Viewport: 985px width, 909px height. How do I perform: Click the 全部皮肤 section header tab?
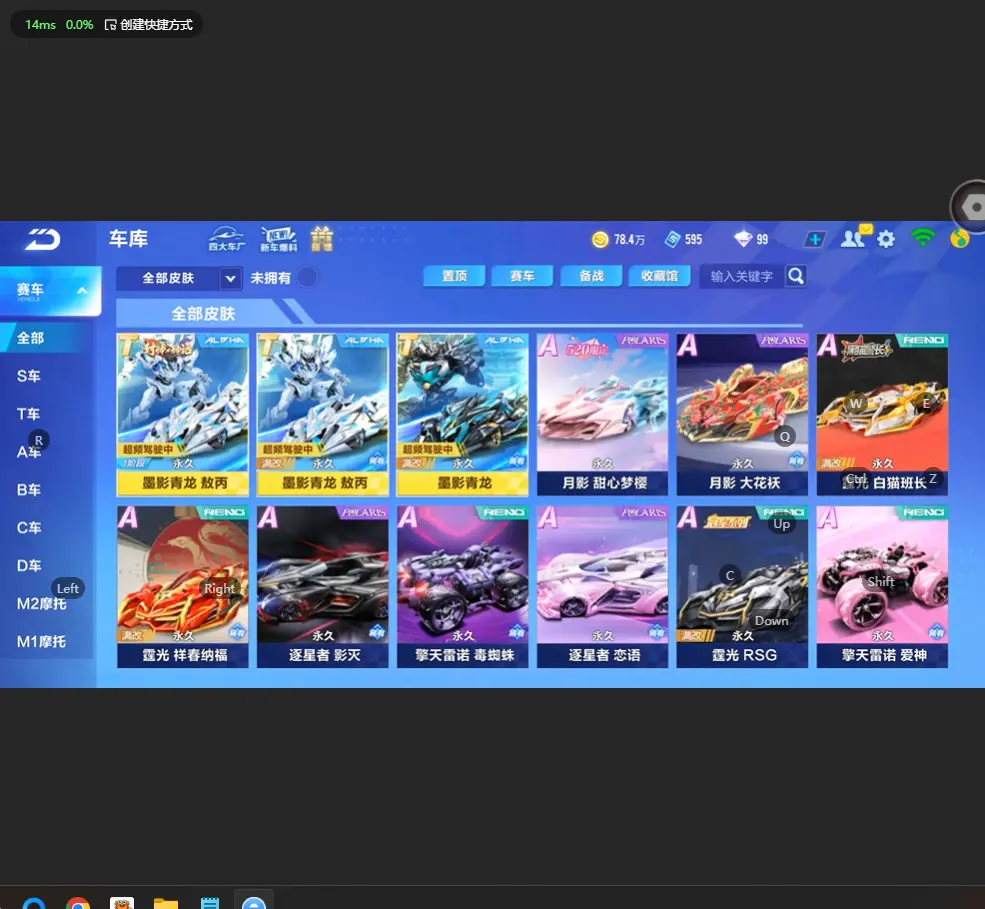(203, 313)
